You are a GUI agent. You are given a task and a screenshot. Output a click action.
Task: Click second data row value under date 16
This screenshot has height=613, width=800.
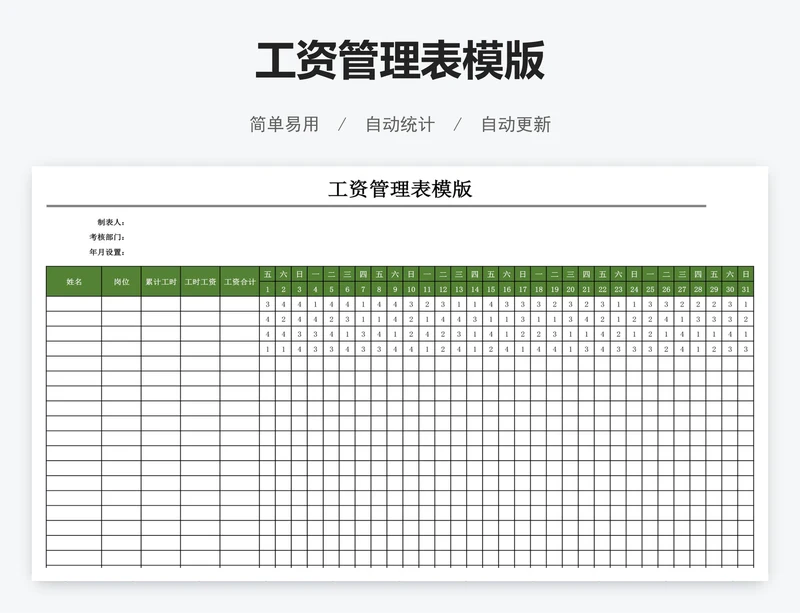pyautogui.click(x=507, y=319)
